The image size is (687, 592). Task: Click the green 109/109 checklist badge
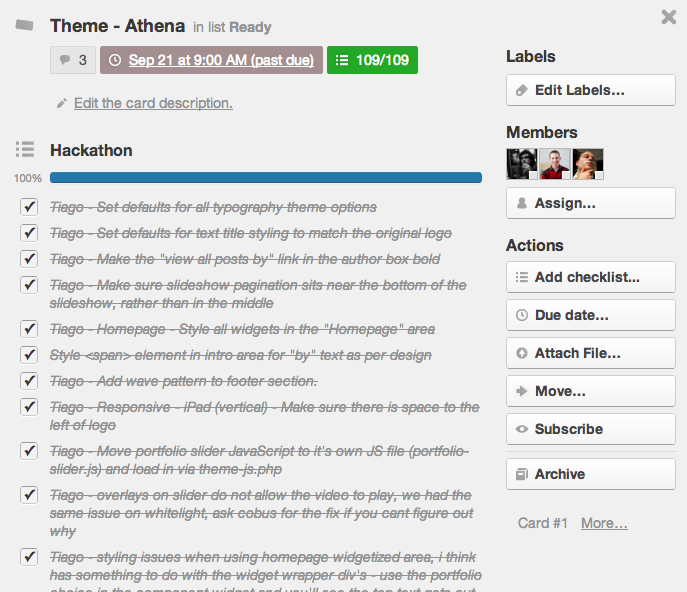(x=372, y=60)
